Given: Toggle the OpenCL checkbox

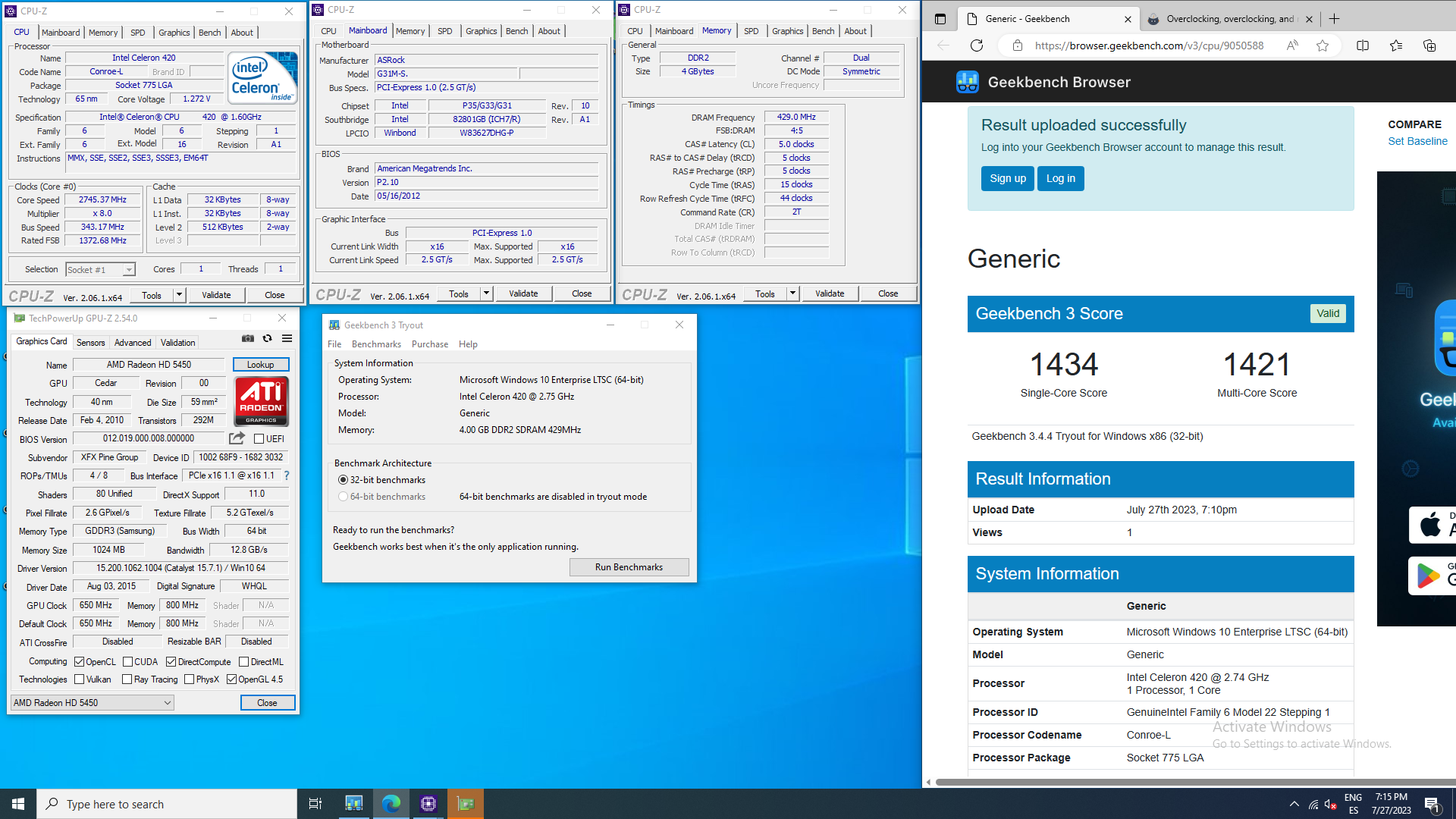Looking at the screenshot, I should [x=79, y=661].
